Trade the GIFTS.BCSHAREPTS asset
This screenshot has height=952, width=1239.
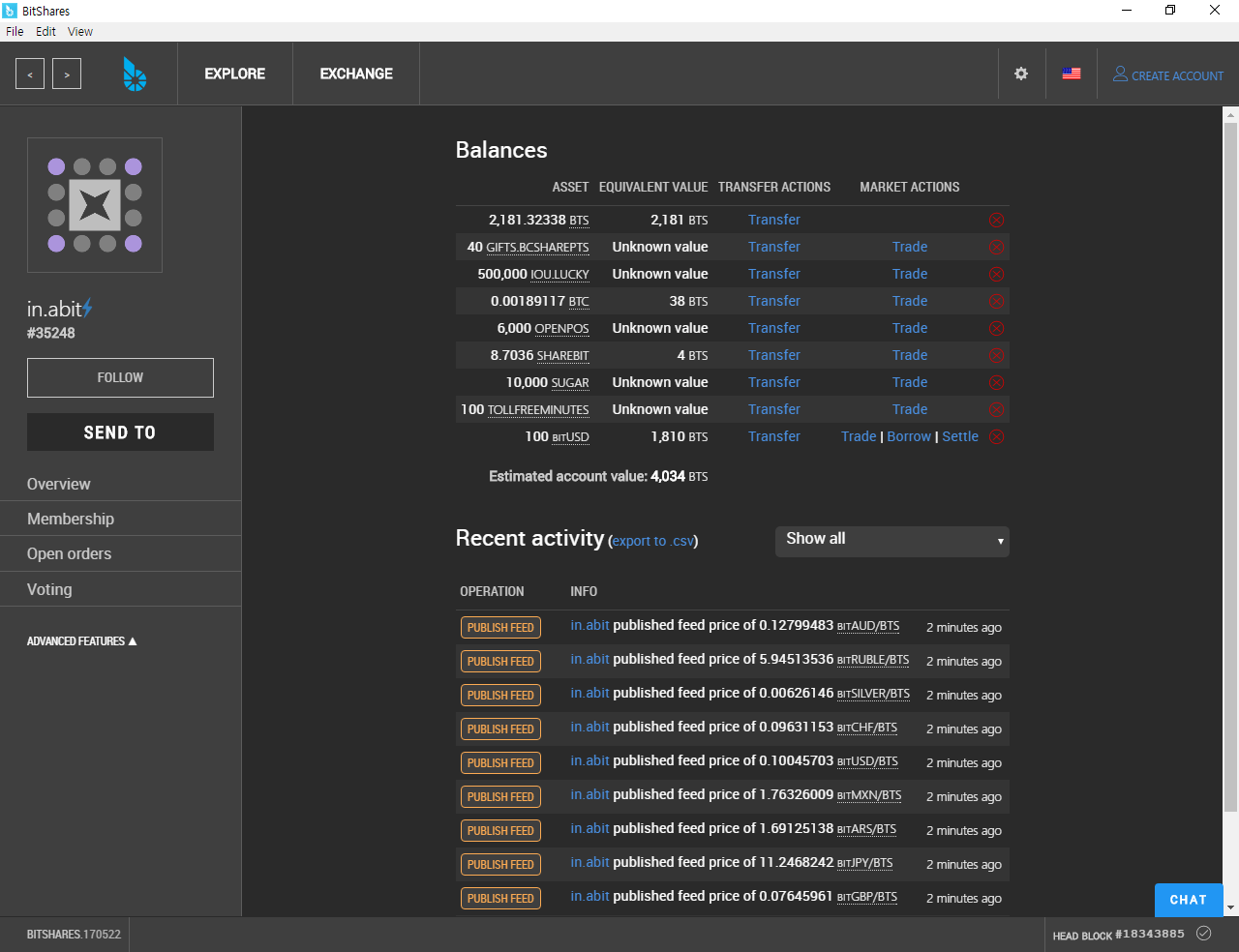910,247
